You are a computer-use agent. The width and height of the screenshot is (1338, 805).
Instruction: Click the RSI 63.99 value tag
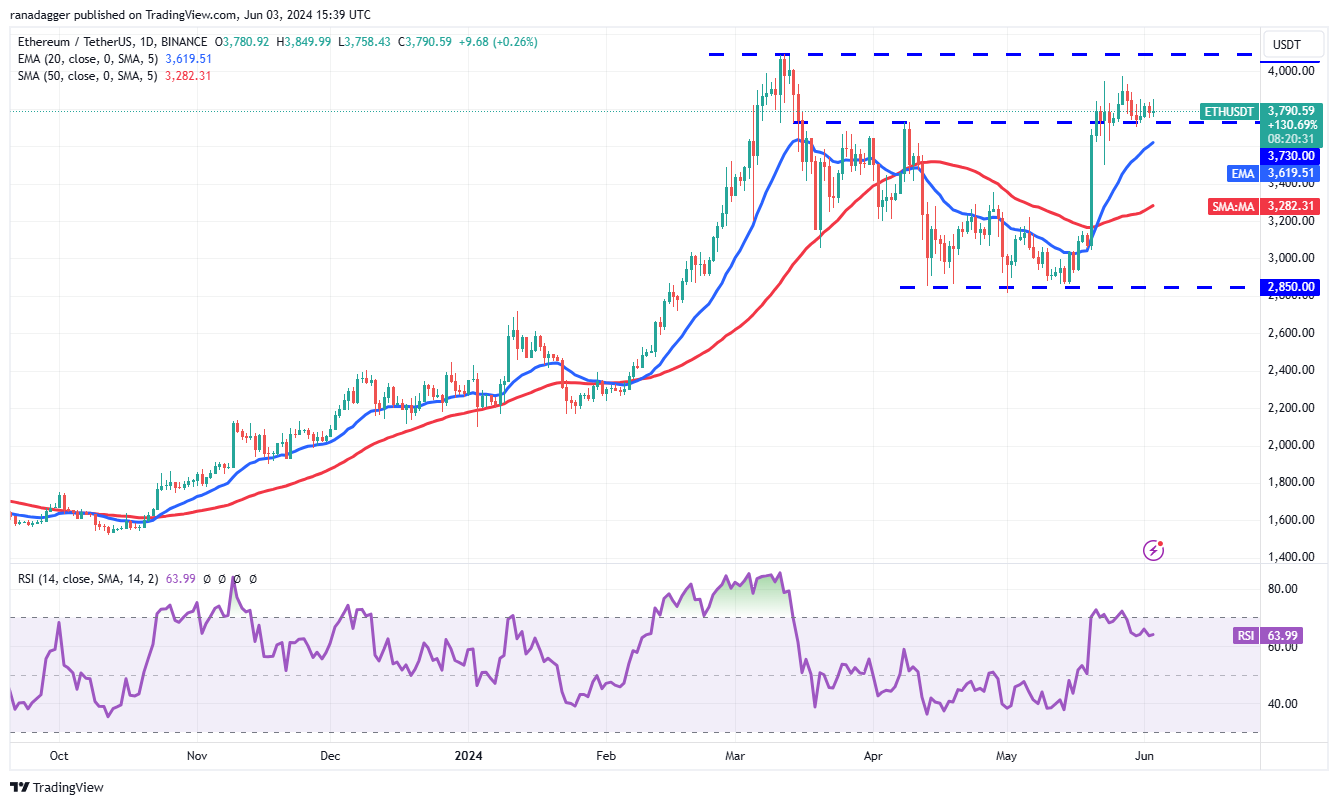[x=1293, y=635]
